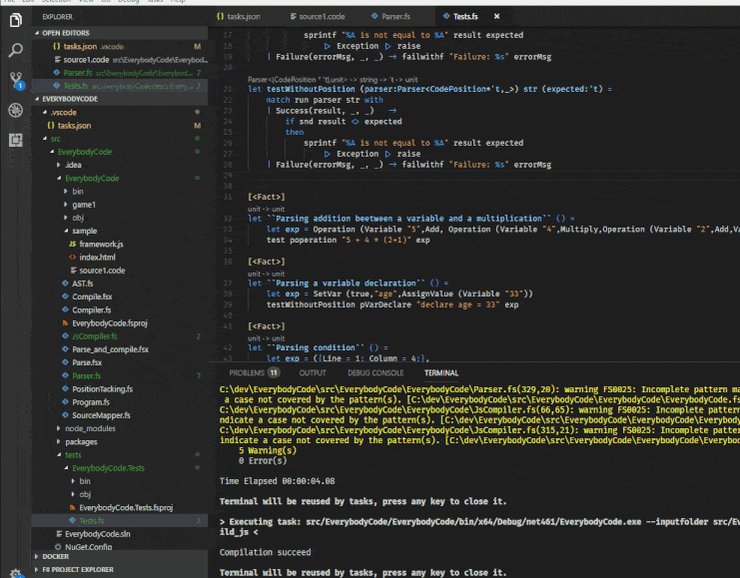Screen dimensions: 740x578
Task: Open Parser.fs in the file tree
Action: pyautogui.click(x=86, y=376)
